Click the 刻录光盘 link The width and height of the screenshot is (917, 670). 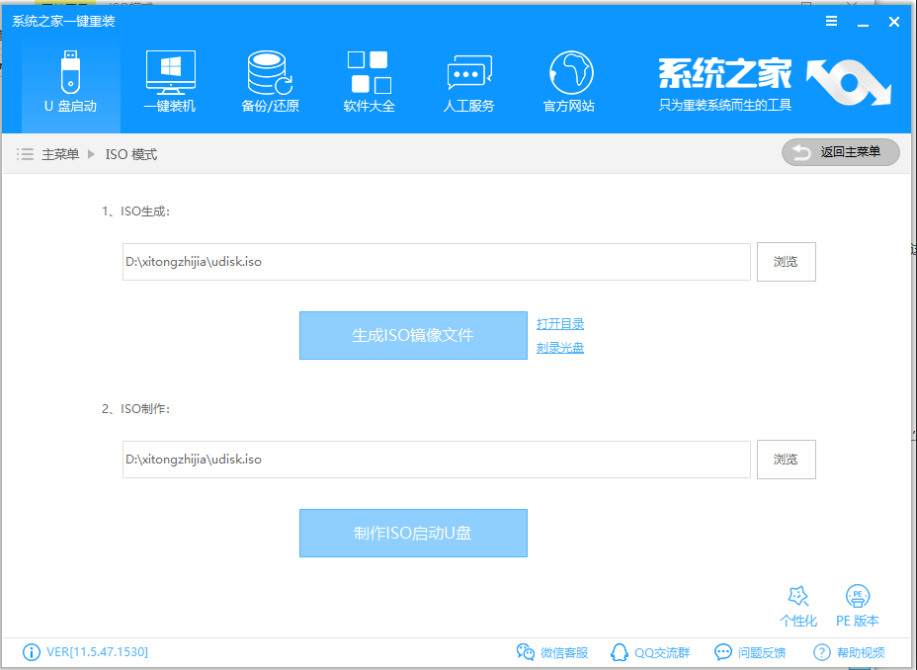(x=561, y=346)
